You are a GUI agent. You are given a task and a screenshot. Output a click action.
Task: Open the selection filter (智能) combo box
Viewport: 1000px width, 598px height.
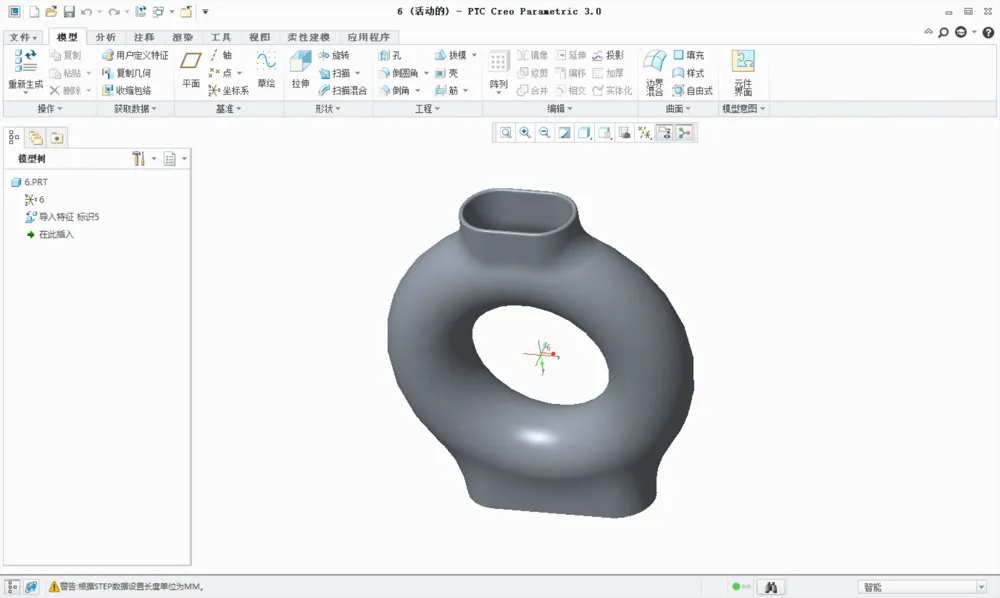922,587
